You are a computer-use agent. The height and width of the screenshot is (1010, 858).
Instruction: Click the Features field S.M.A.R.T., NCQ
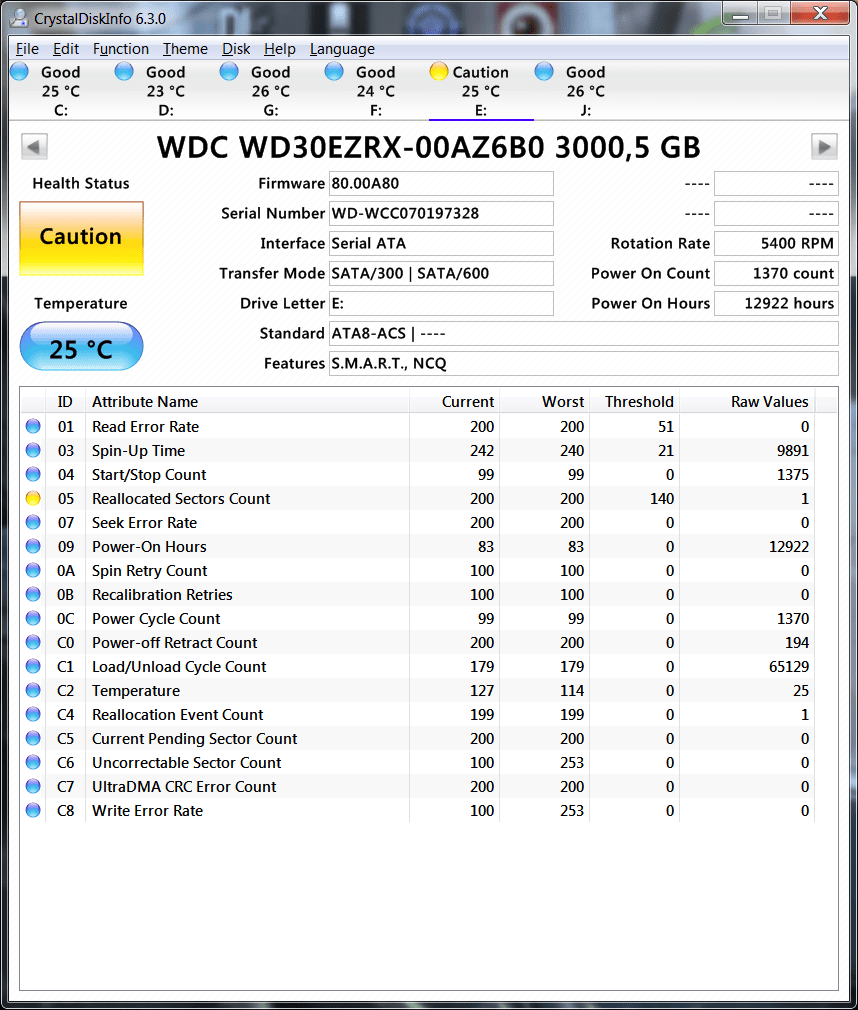click(x=584, y=363)
